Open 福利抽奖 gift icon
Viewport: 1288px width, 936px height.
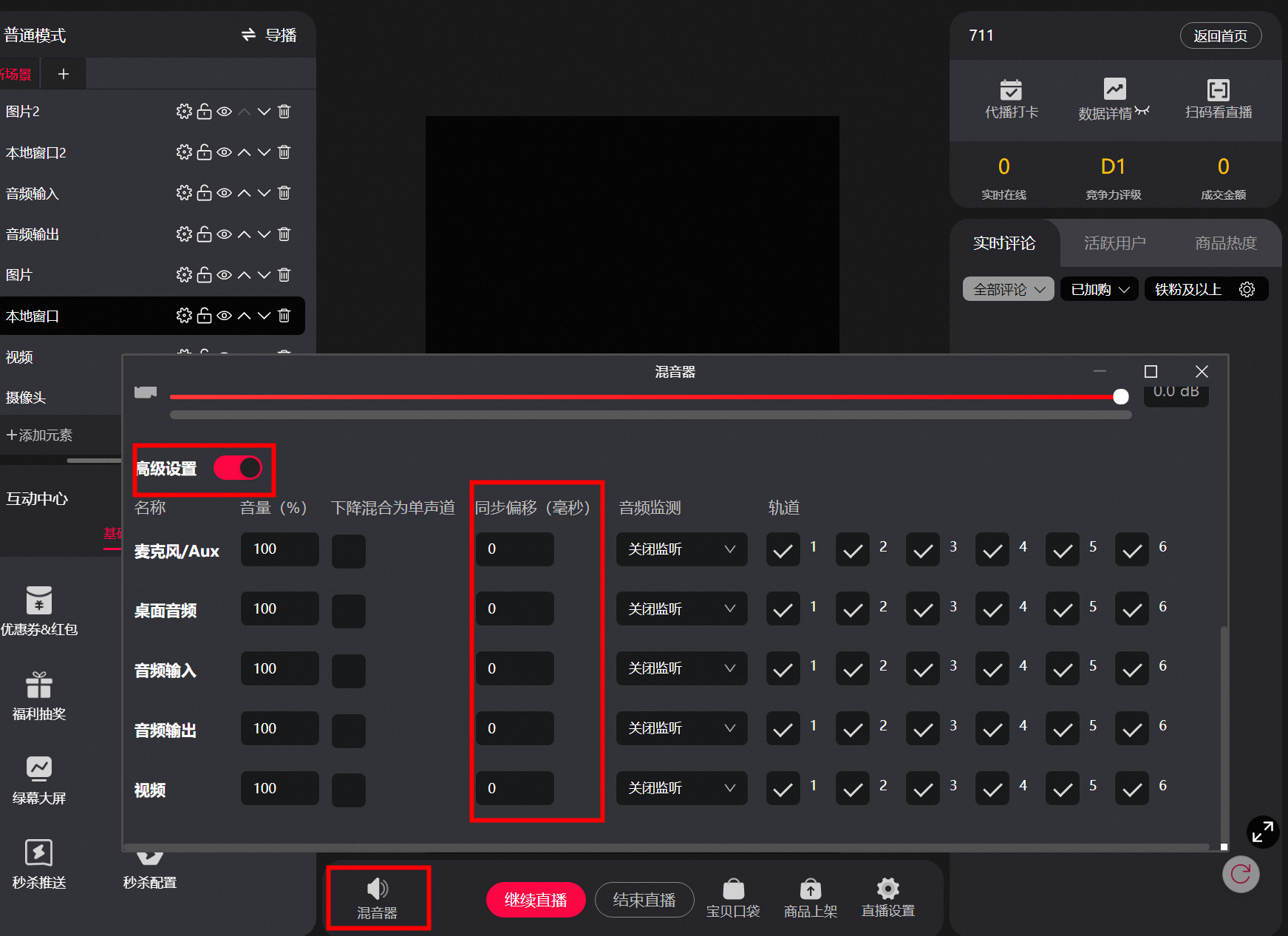click(39, 685)
